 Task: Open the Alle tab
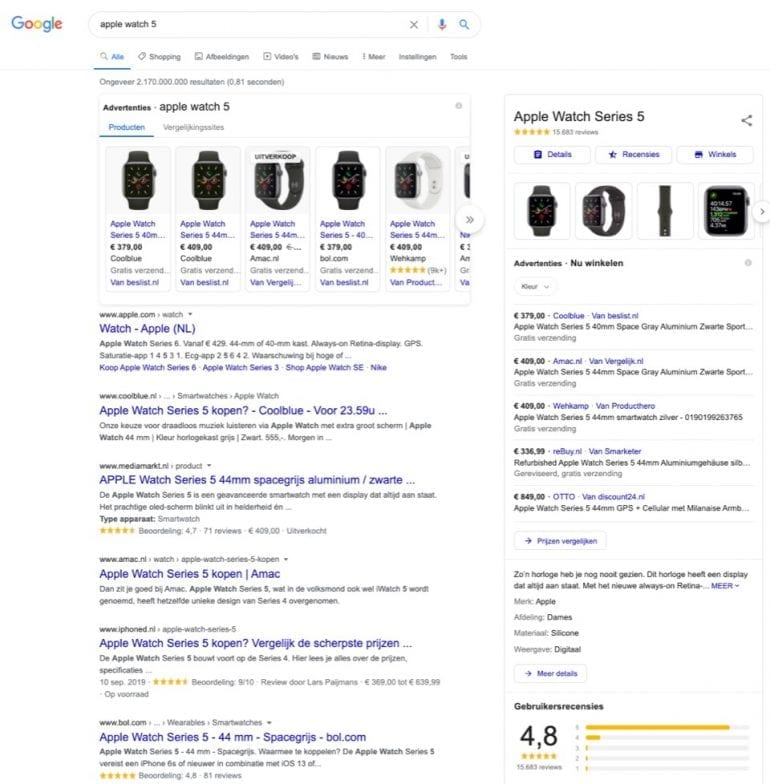point(112,56)
